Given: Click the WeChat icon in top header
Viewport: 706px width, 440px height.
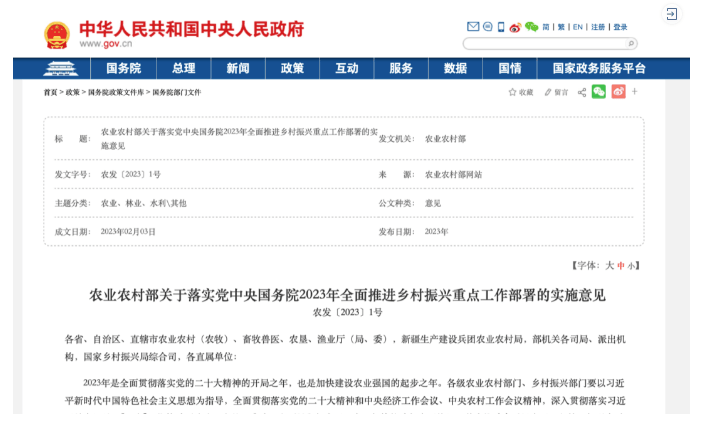Looking at the screenshot, I should 531,27.
